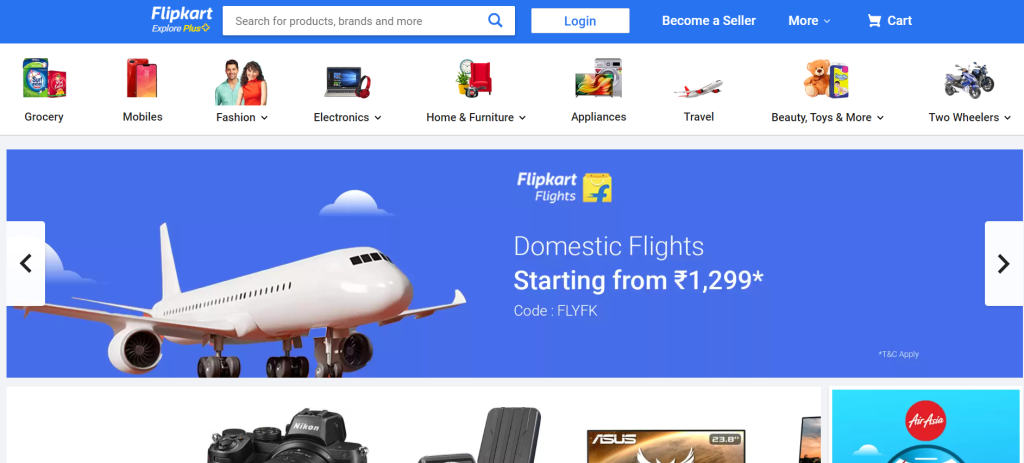Show the previous banner slide
The width and height of the screenshot is (1024, 463).
click(25, 263)
